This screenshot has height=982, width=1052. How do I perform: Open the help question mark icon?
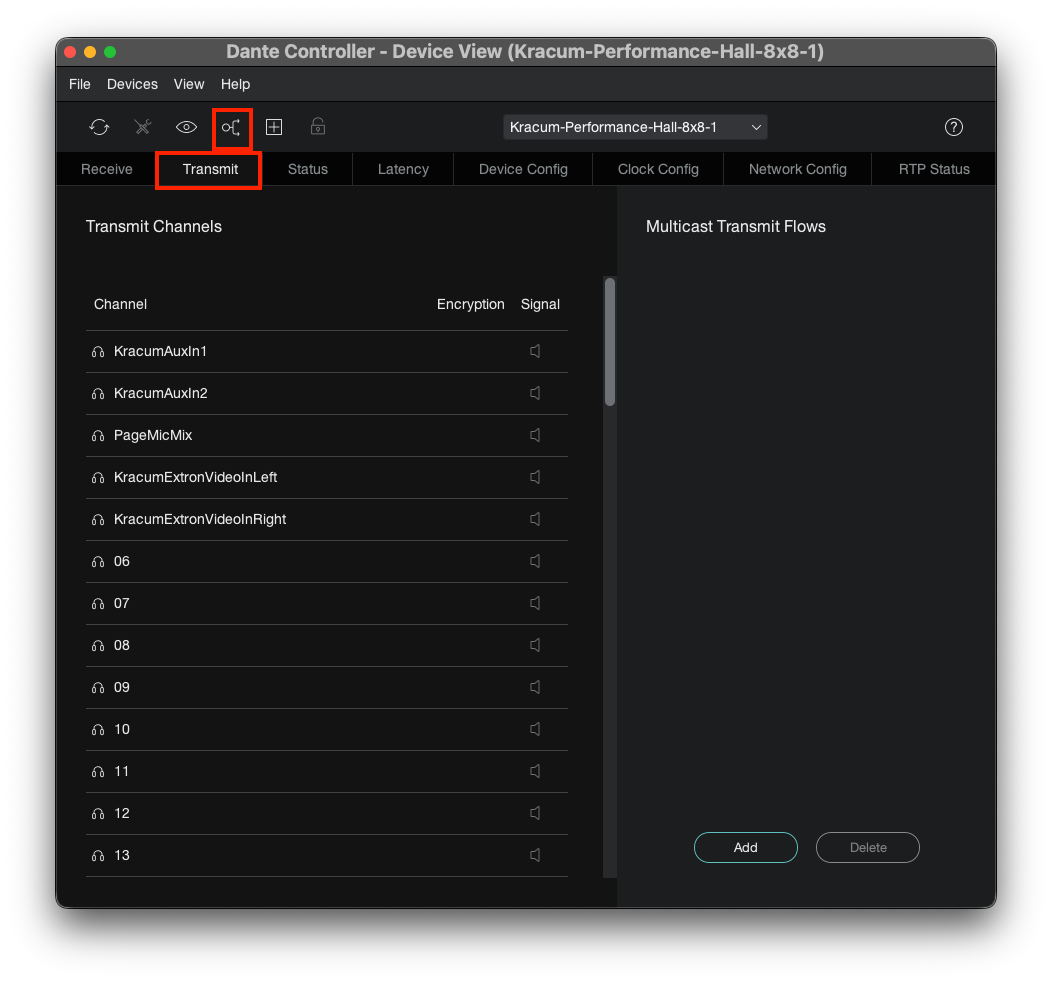(x=953, y=127)
